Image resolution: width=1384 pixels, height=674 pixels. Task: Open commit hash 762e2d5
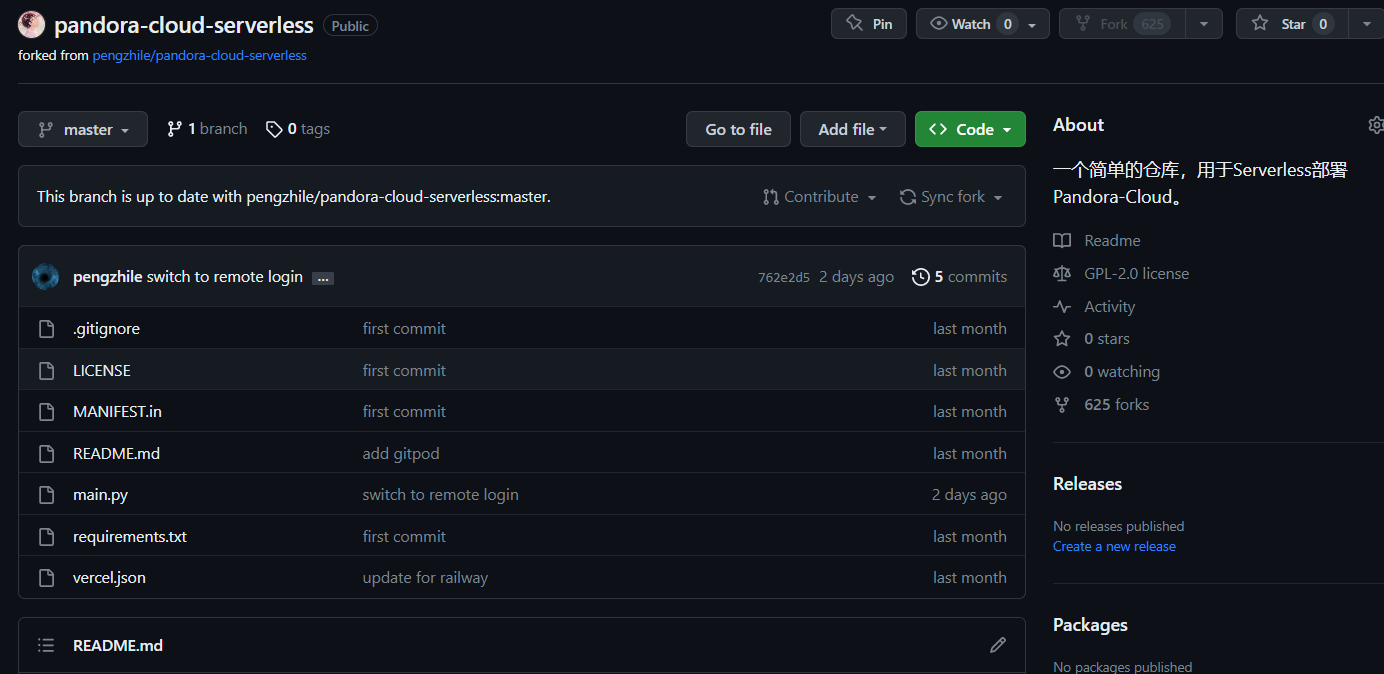tap(783, 278)
